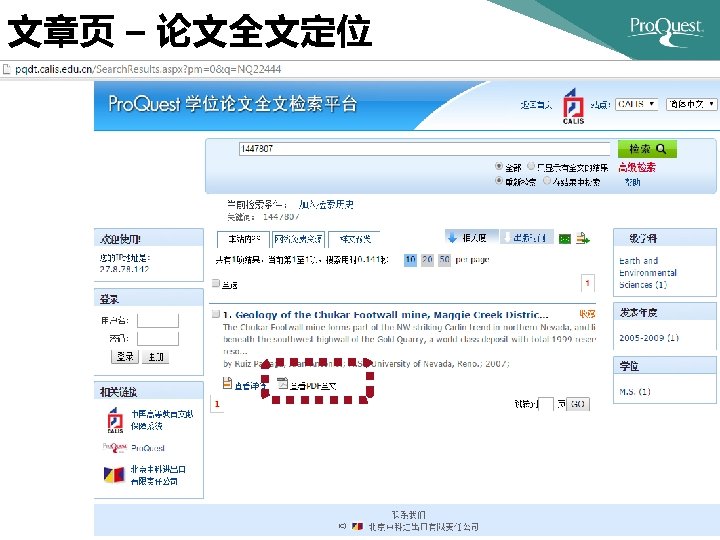Screen dimensions: 720x540
Task: Focus the username input field
Action: [158, 321]
